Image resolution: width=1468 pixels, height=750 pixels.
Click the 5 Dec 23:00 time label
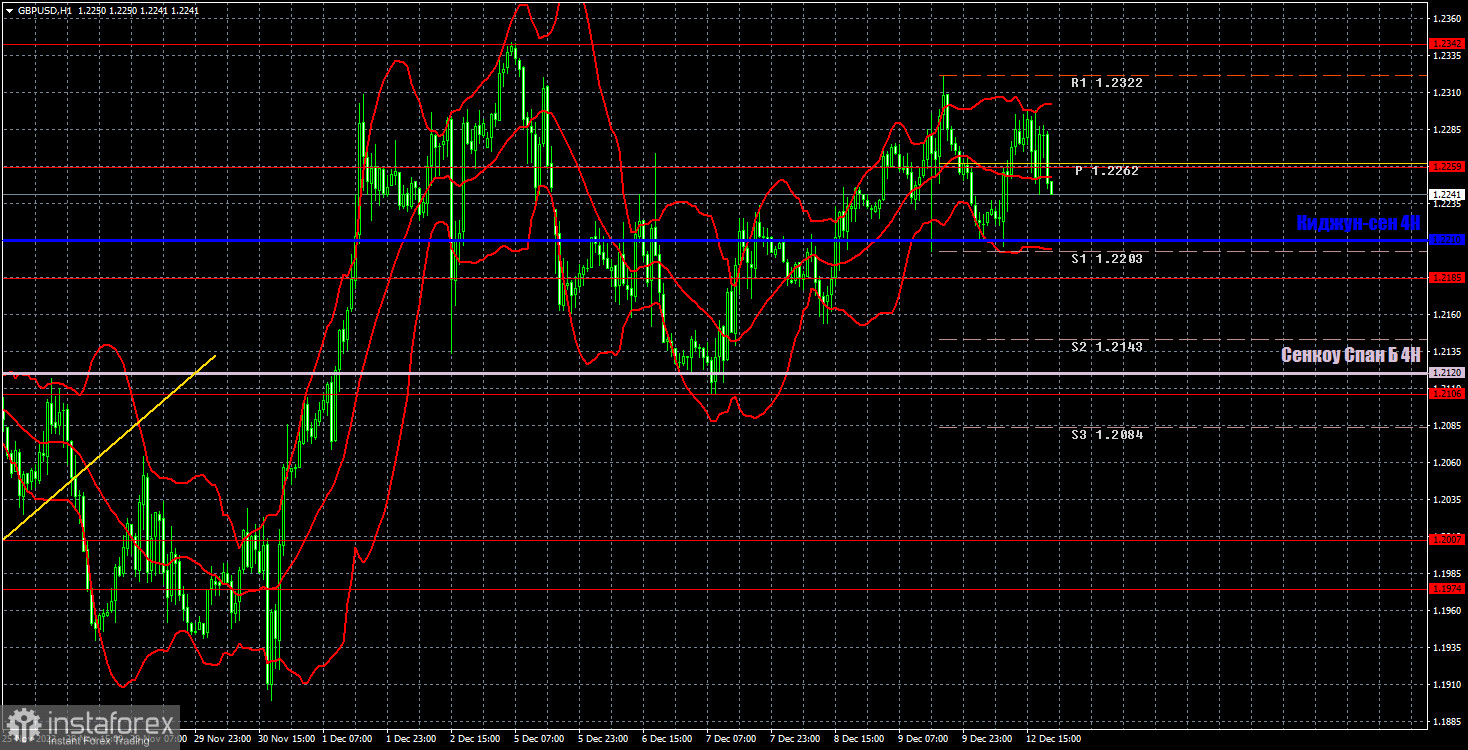click(x=603, y=740)
